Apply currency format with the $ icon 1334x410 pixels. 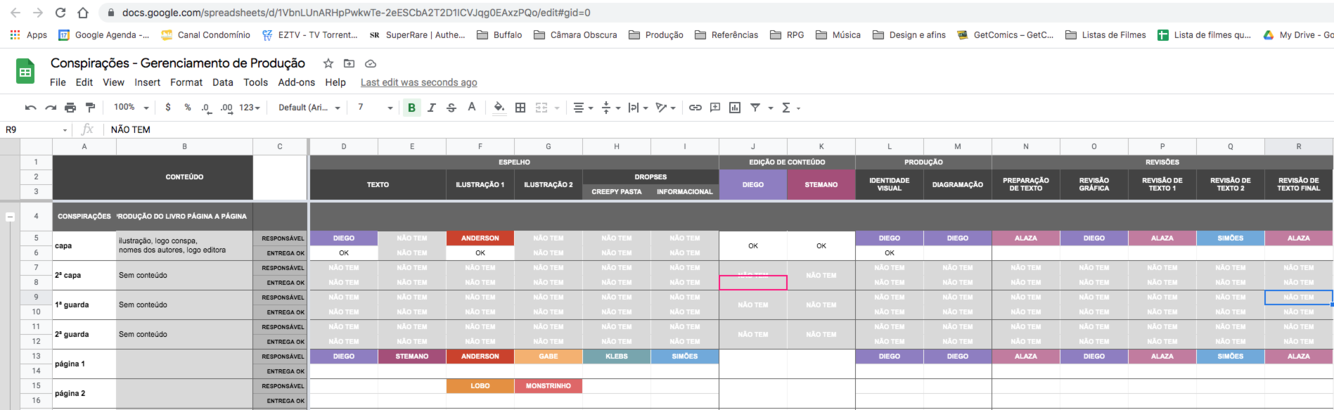pos(168,108)
